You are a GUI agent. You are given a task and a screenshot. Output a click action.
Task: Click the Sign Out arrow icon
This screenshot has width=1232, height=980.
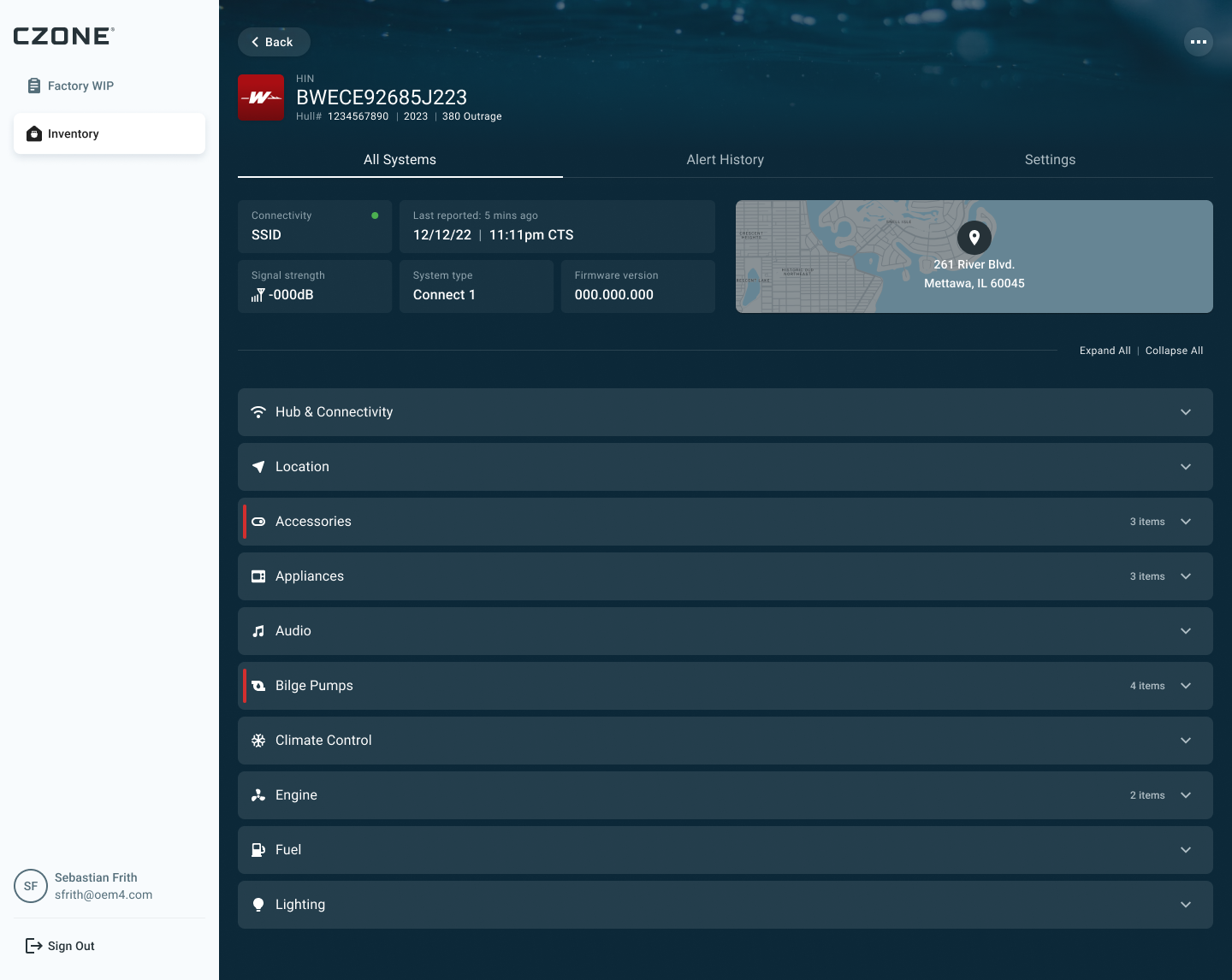pyautogui.click(x=34, y=946)
